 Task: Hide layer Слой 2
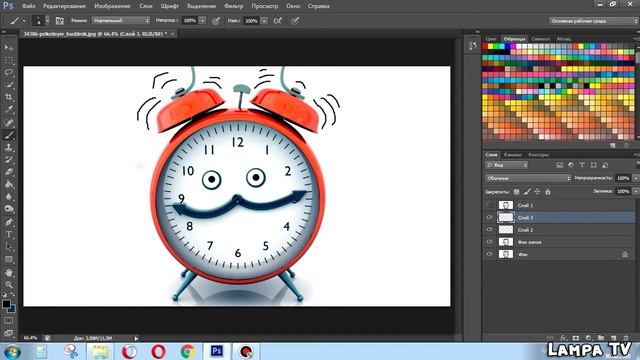click(x=489, y=230)
